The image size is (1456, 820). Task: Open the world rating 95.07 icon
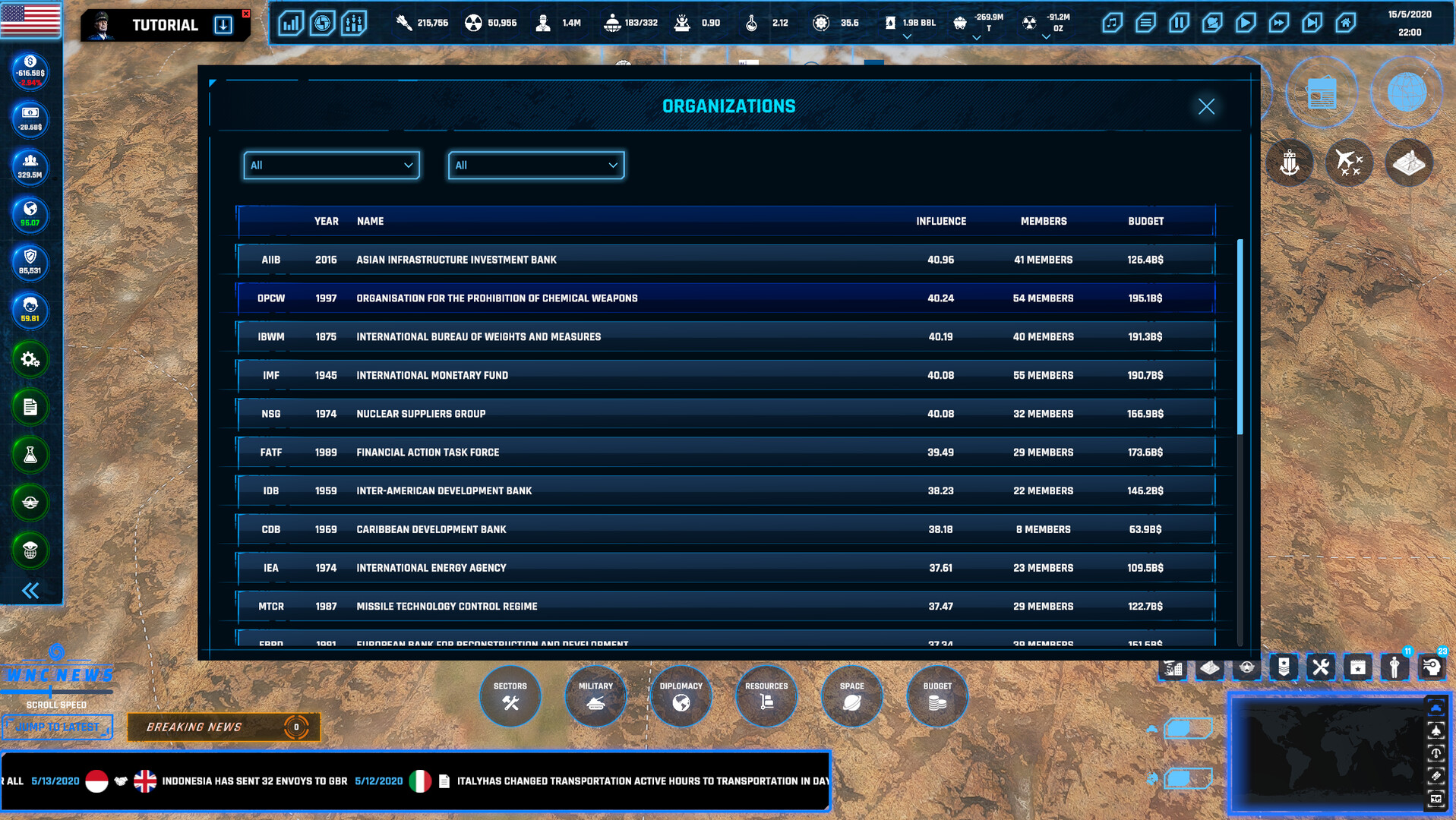[x=30, y=215]
